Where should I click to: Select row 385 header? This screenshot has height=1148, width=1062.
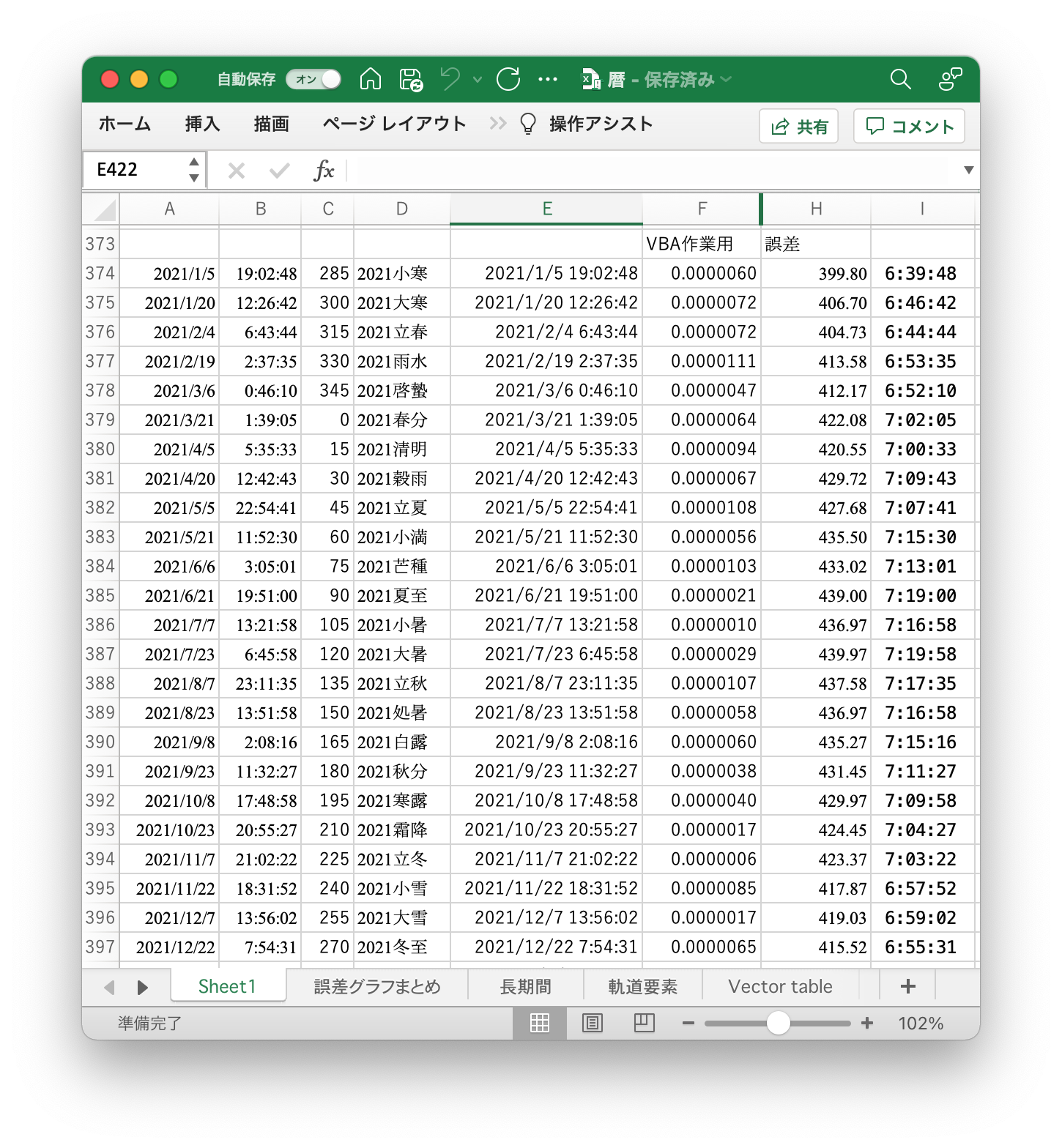100,595
